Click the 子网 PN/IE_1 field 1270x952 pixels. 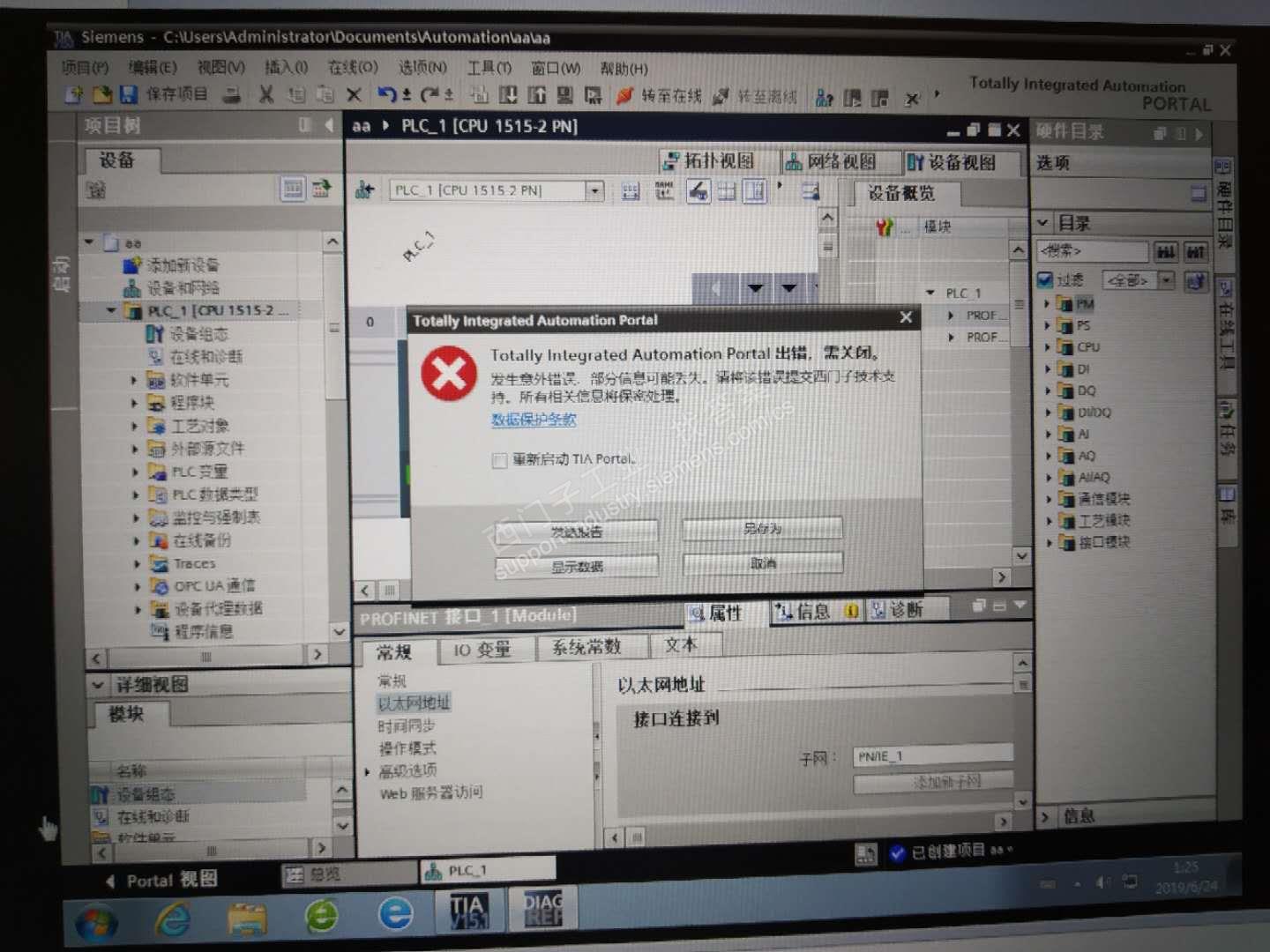click(x=933, y=755)
